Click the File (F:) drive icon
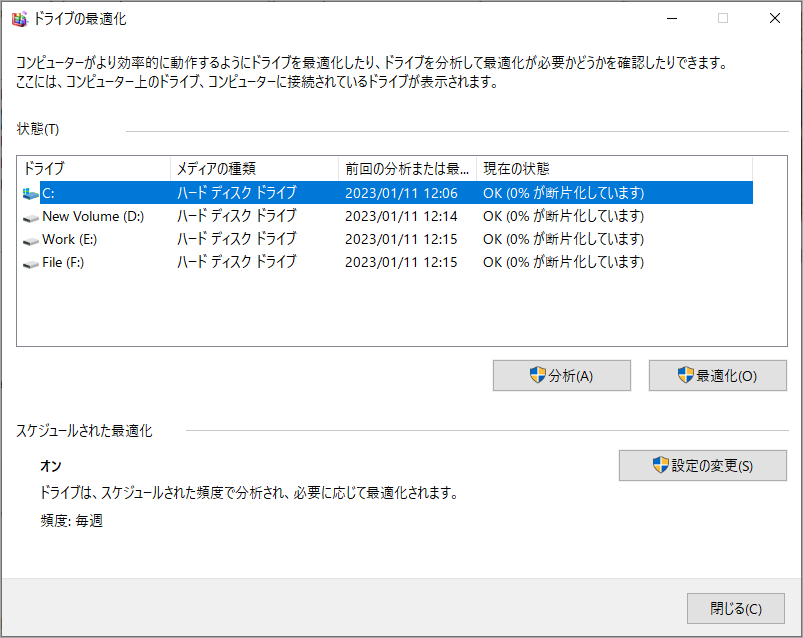This screenshot has height=638, width=803. [x=31, y=263]
